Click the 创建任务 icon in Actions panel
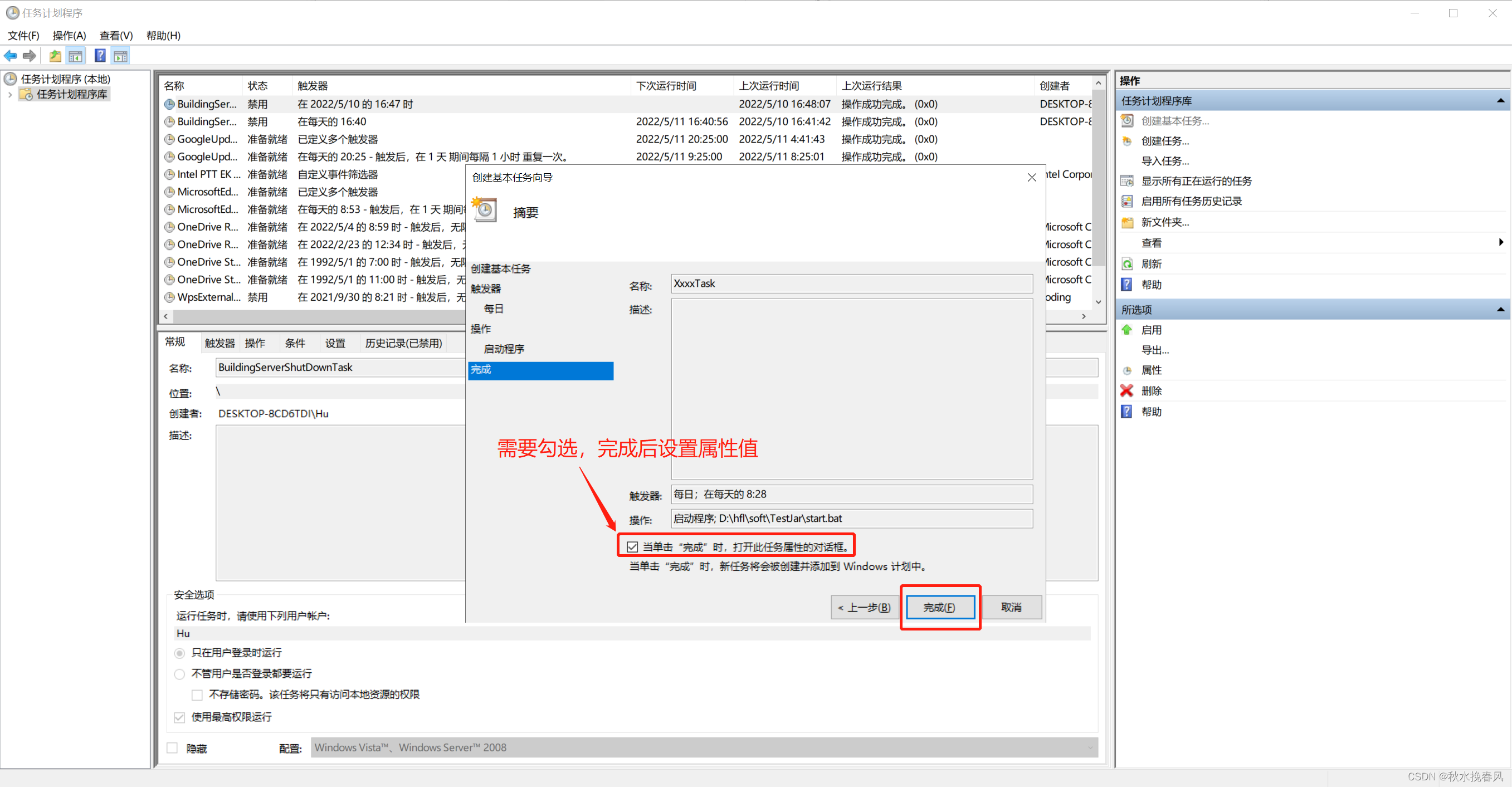1512x787 pixels. (x=1127, y=141)
